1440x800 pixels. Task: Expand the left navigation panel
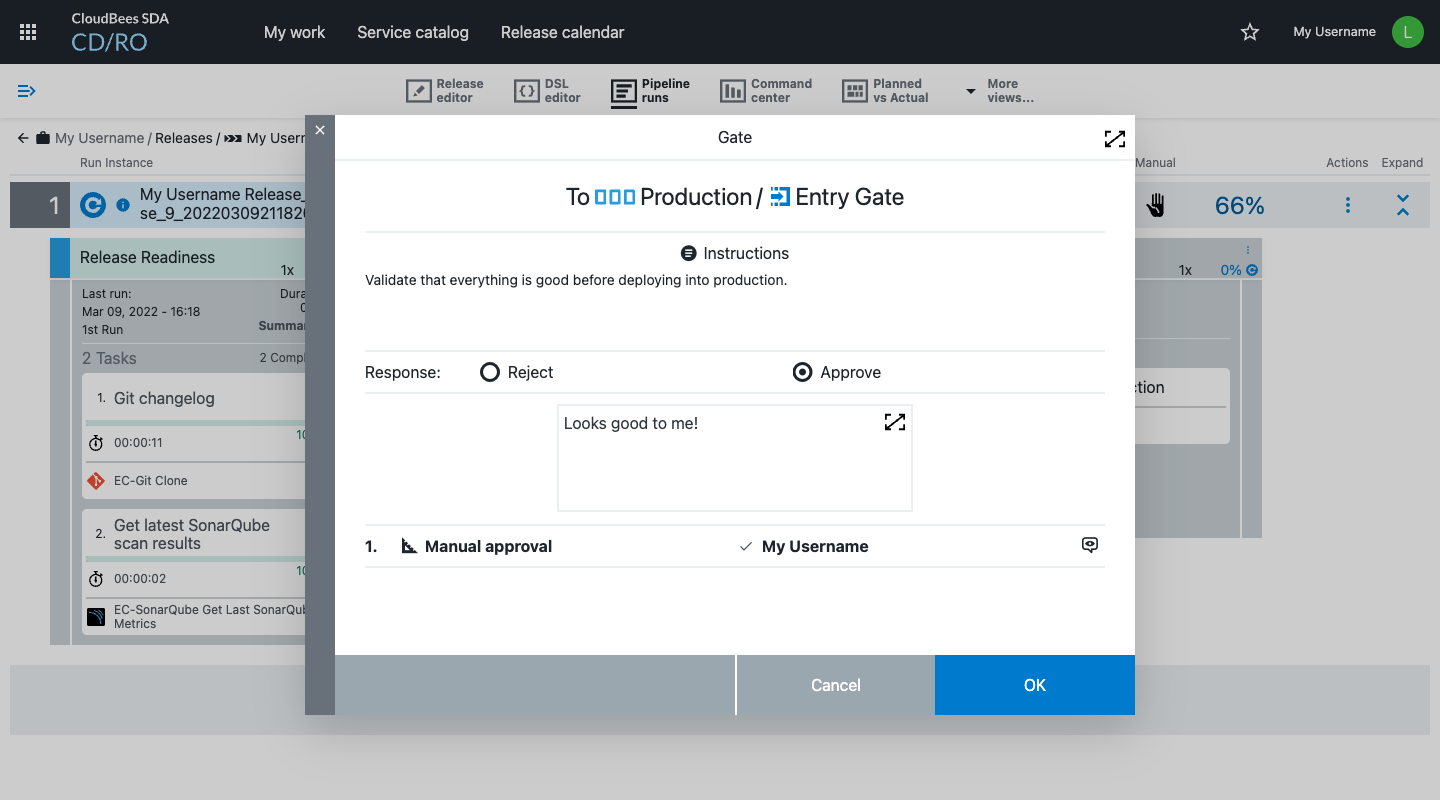point(27,91)
